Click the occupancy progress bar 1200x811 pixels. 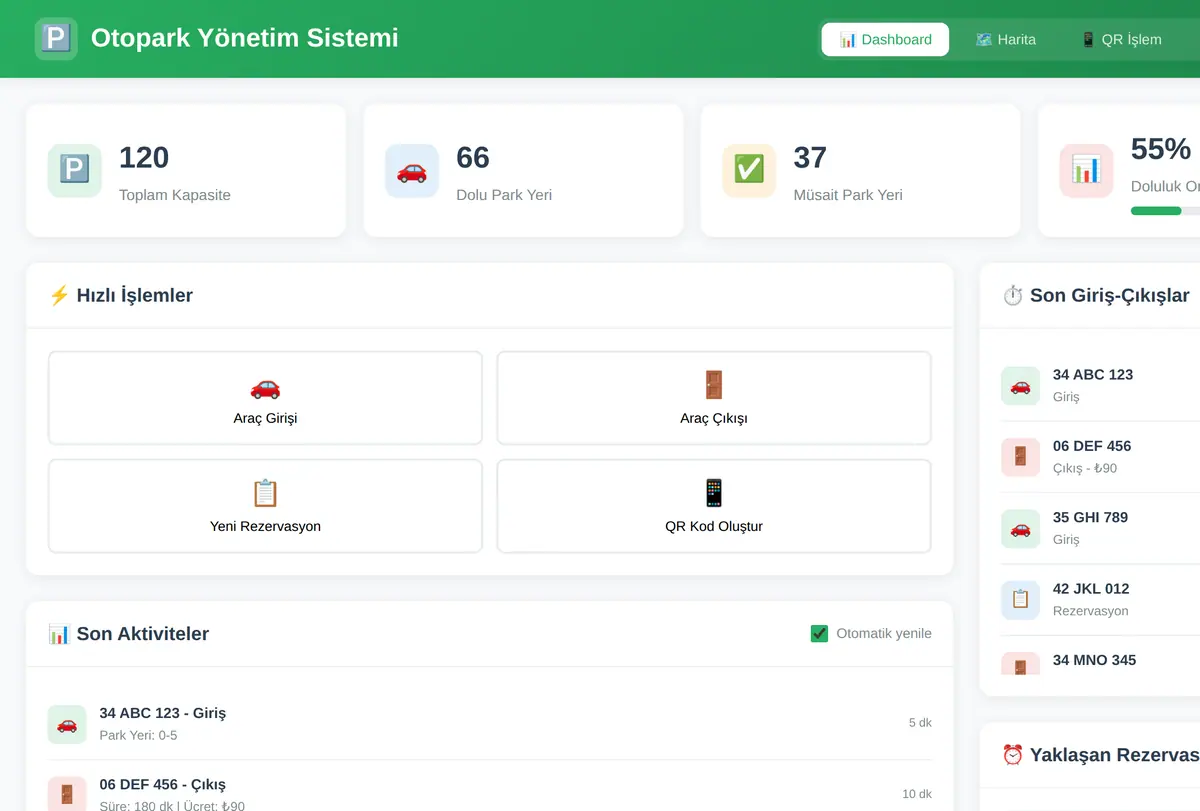point(1165,211)
